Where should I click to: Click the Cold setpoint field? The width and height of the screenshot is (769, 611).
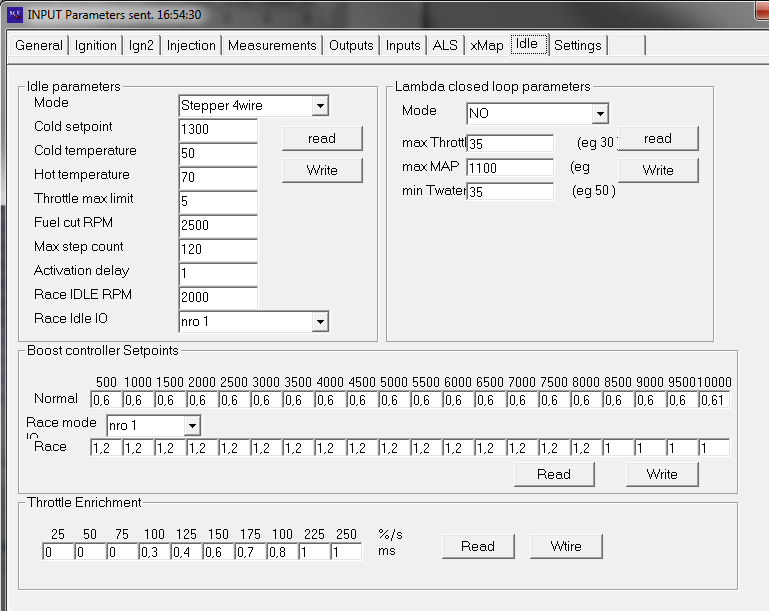218,130
